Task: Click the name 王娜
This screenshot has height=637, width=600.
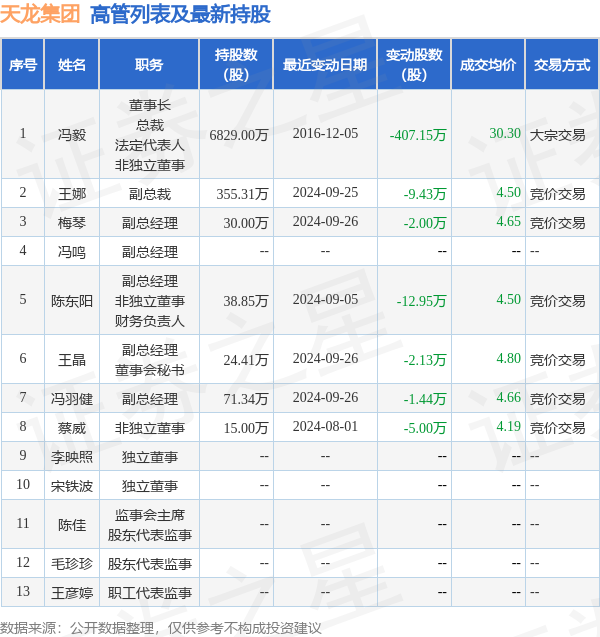Action: tap(71, 193)
